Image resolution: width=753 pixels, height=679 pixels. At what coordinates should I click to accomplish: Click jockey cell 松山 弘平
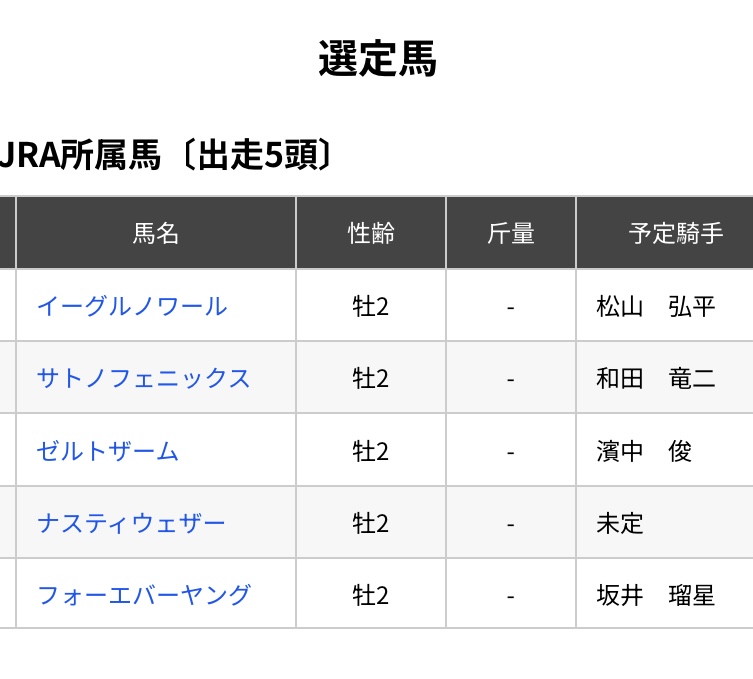point(656,306)
